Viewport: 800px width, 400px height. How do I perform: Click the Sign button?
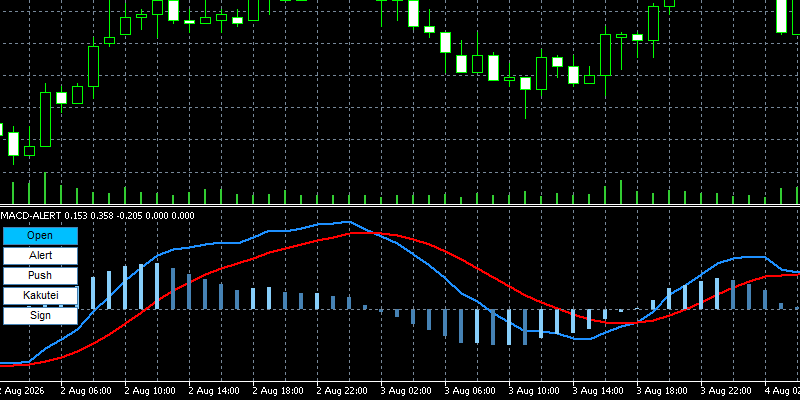pos(40,315)
